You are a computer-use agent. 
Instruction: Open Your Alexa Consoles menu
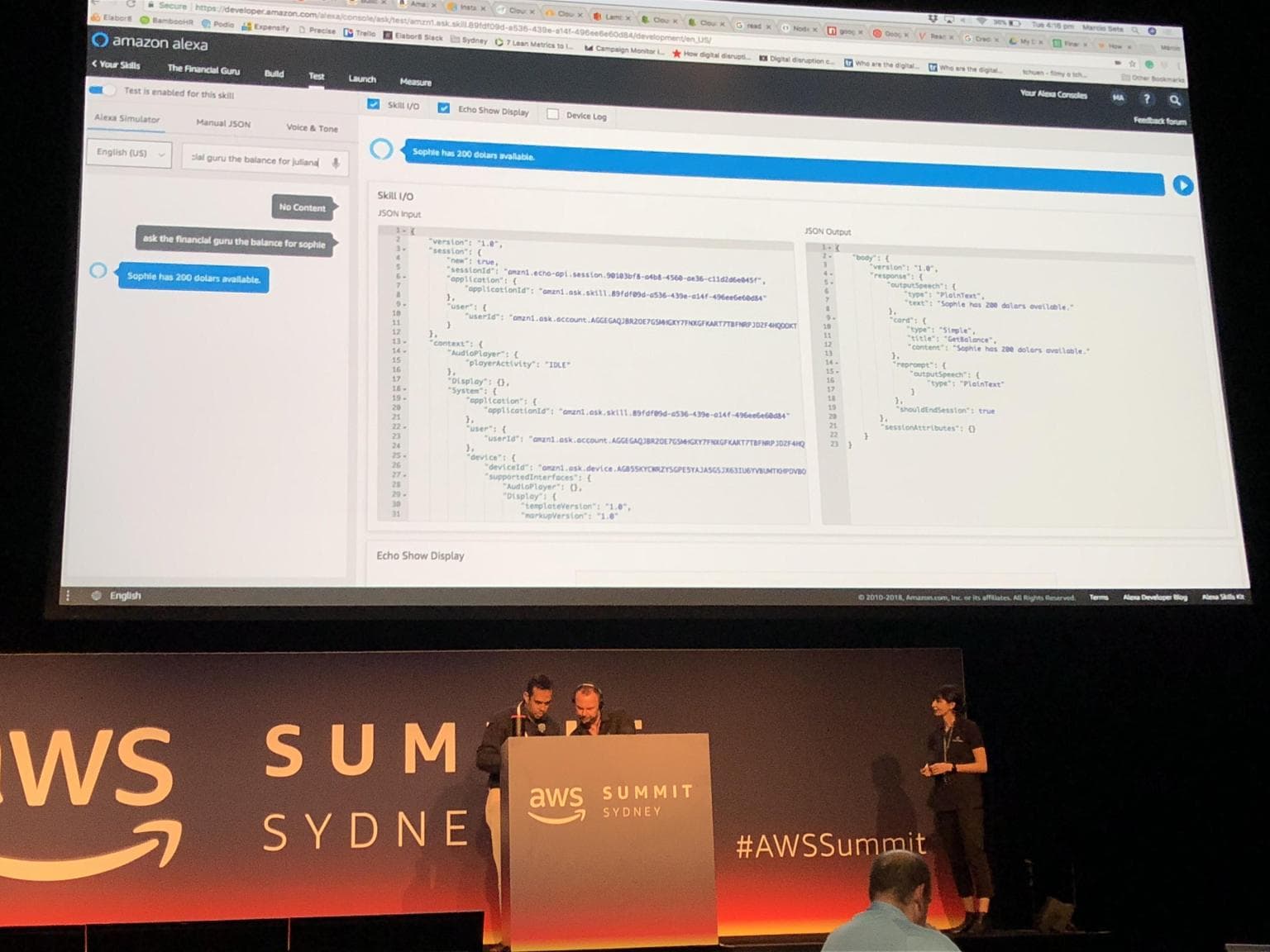[1053, 94]
